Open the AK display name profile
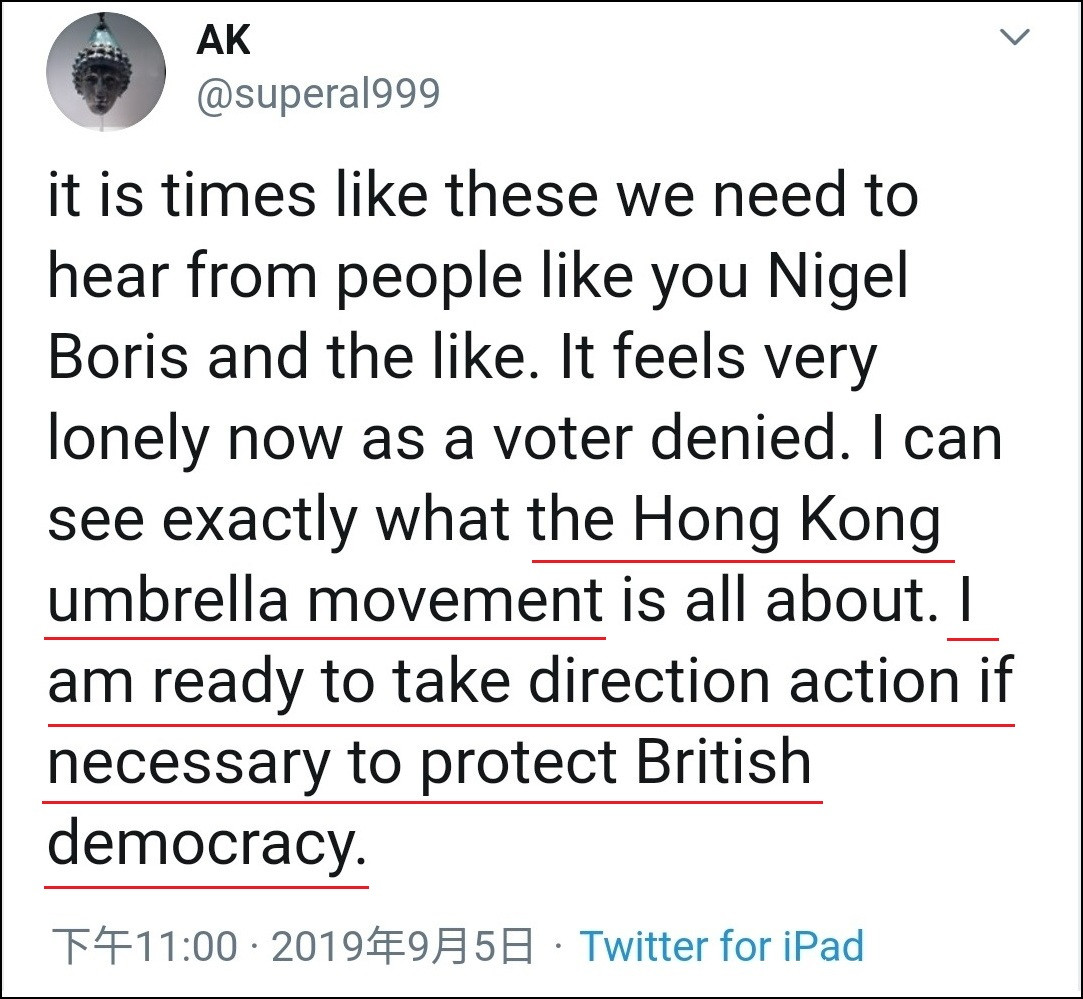The image size is (1083, 999). (x=223, y=40)
